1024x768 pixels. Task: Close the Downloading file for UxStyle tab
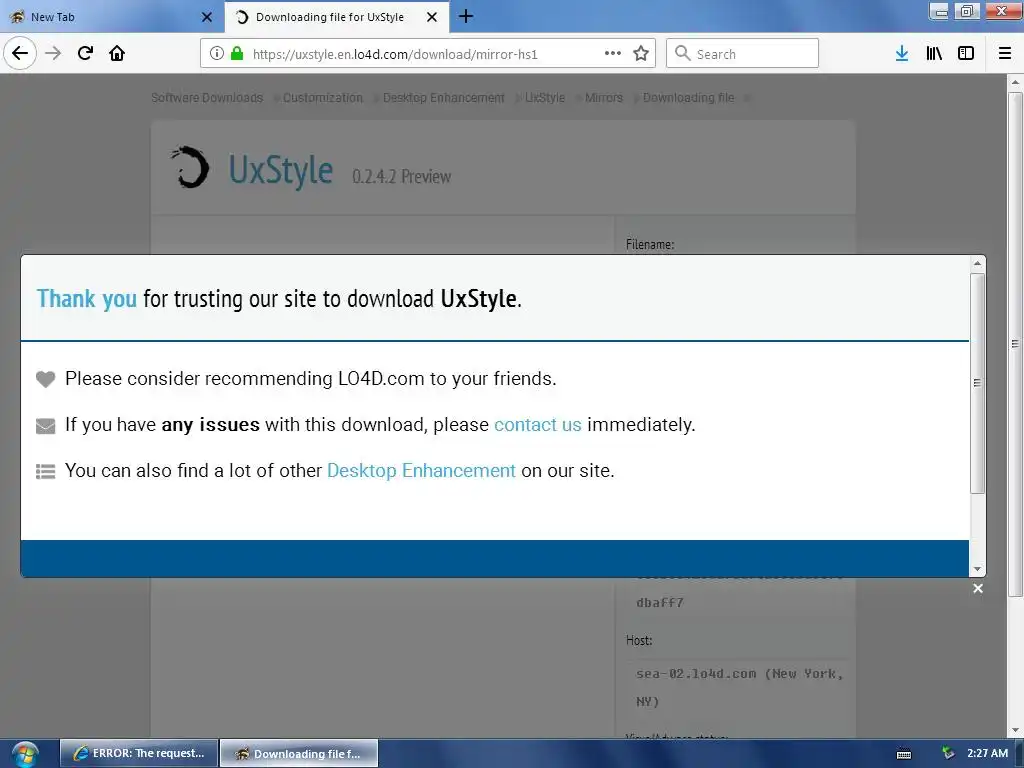[x=432, y=17]
